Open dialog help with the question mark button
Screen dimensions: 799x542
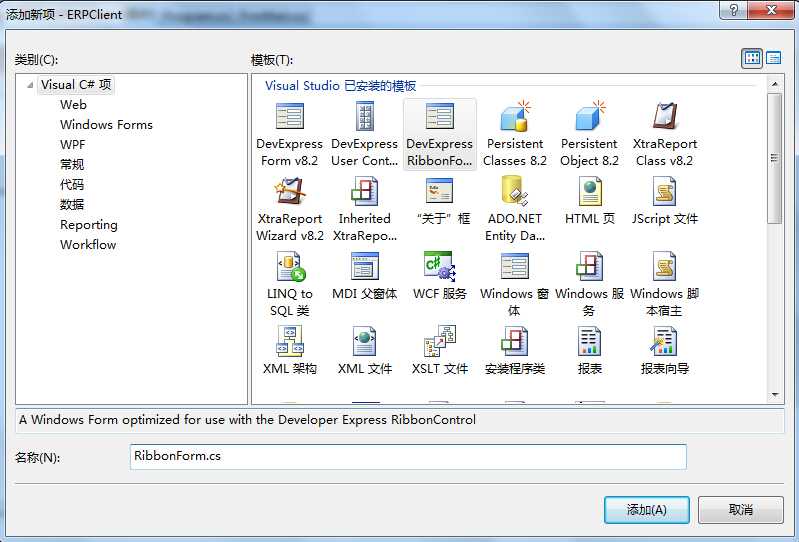coord(734,10)
